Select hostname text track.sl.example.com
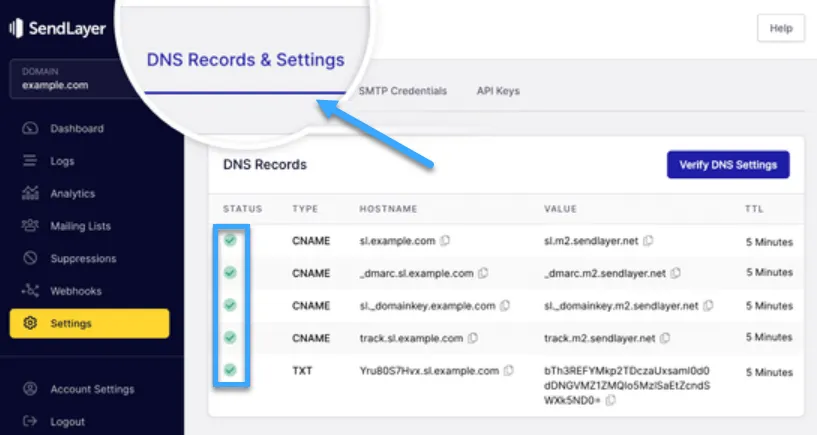The image size is (817, 435). point(411,338)
